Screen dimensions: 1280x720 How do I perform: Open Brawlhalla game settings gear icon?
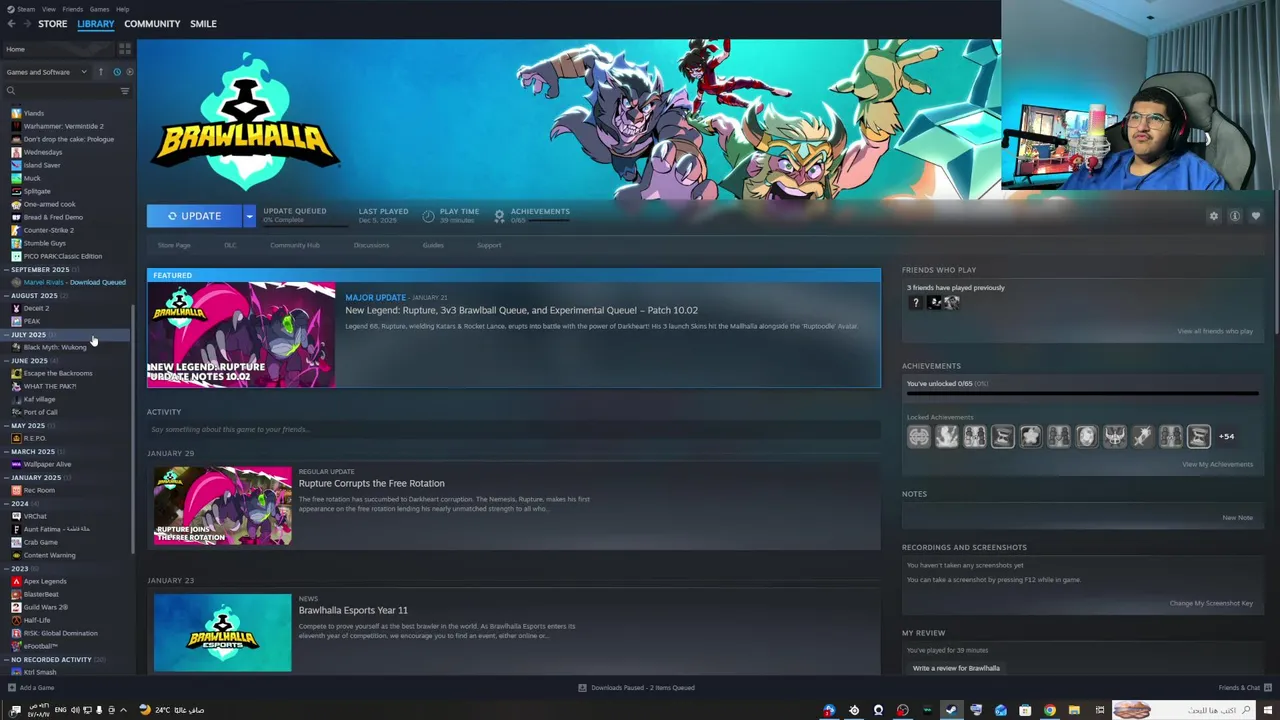(x=1214, y=216)
